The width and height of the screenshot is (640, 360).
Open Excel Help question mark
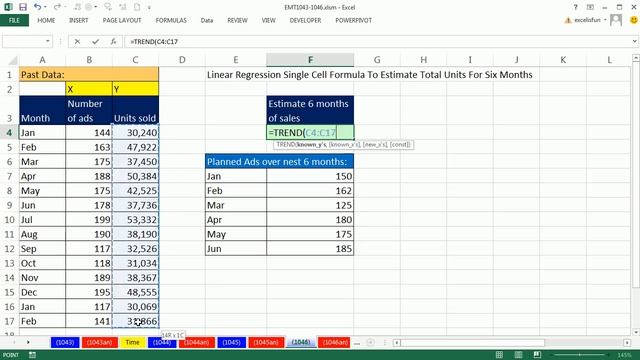[576, 7]
